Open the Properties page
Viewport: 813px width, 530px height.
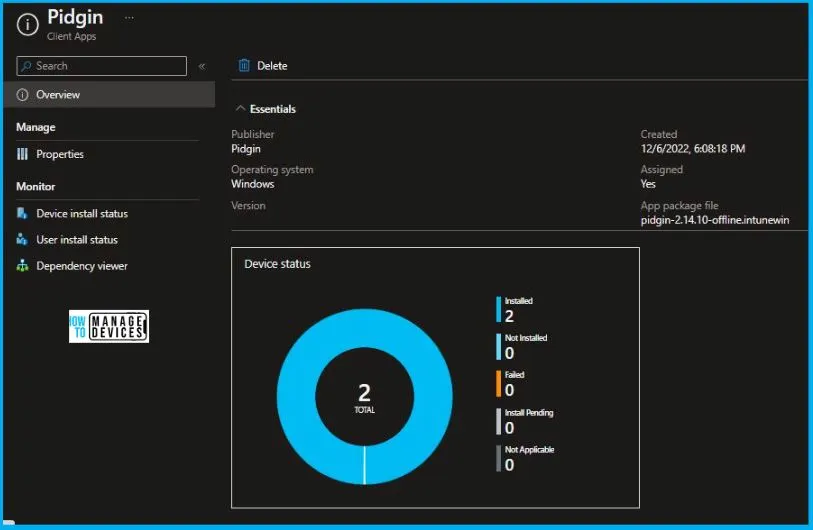click(60, 154)
